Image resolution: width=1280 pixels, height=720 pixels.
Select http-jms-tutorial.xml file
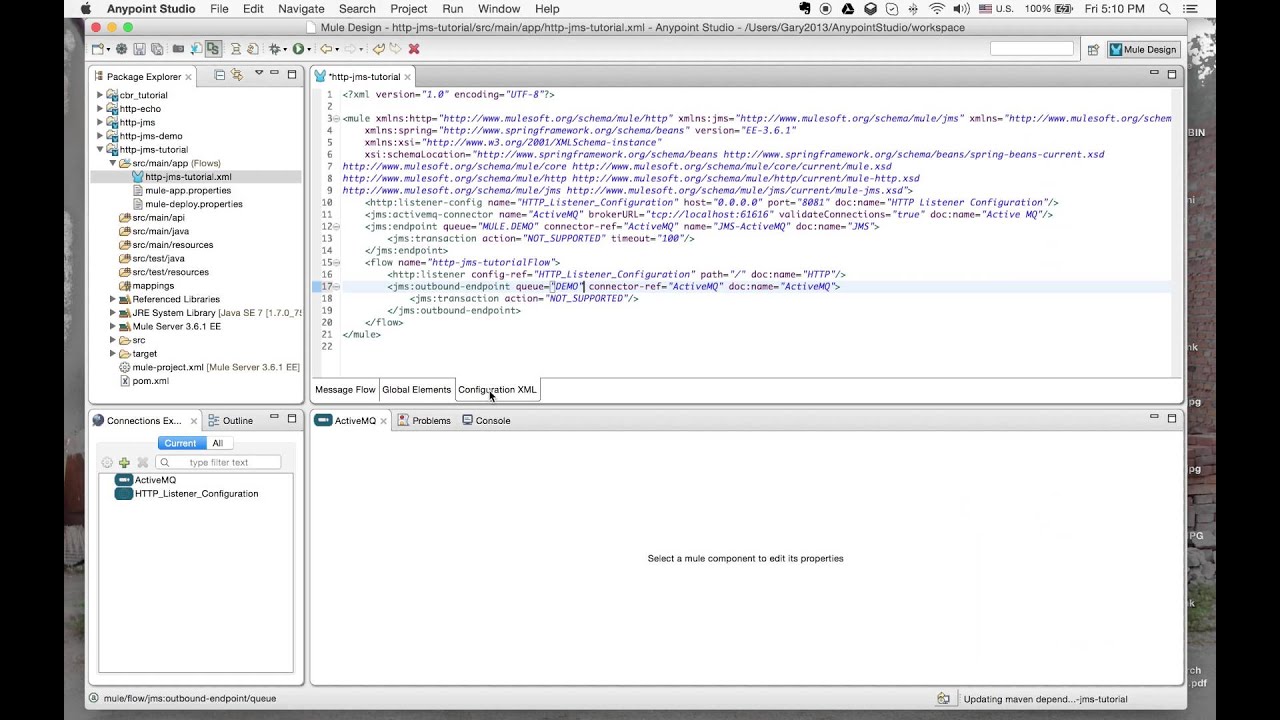click(x=188, y=177)
